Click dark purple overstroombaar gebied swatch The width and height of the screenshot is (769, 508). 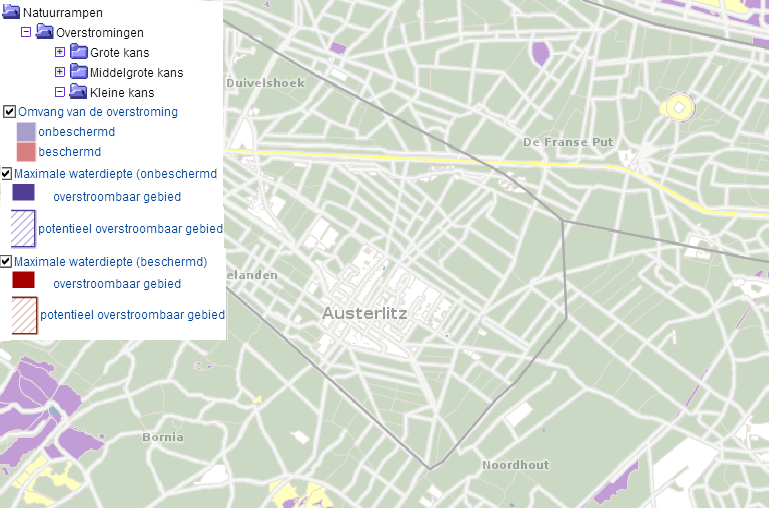[24, 192]
